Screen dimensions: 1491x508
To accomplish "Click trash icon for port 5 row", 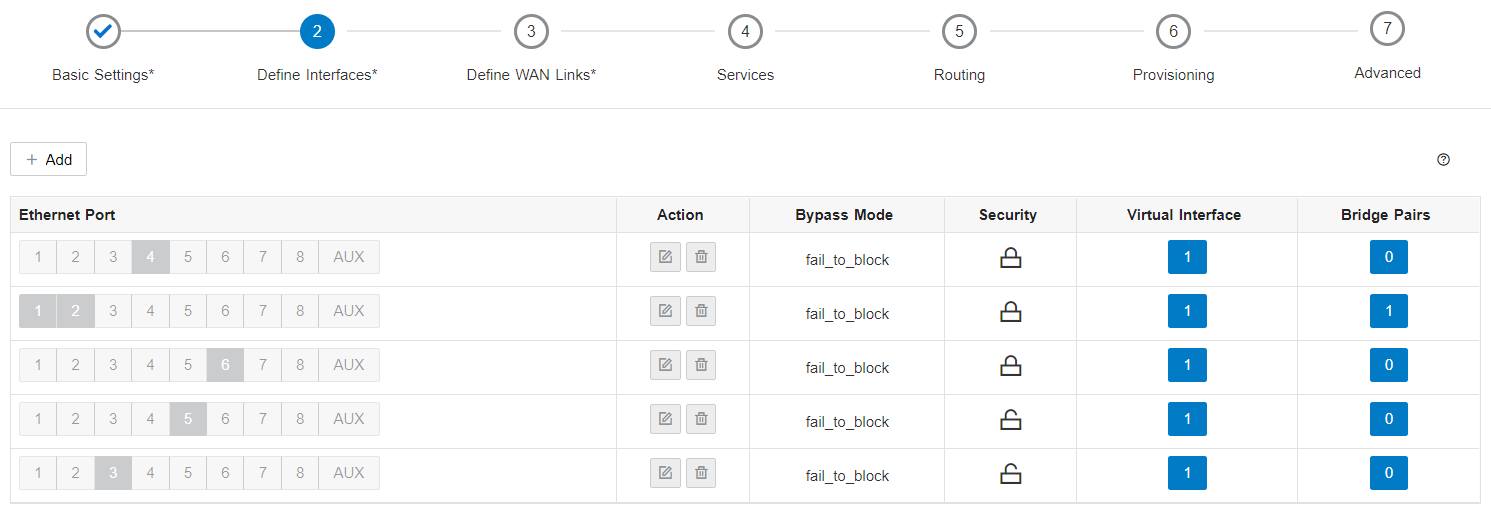I will (x=701, y=419).
